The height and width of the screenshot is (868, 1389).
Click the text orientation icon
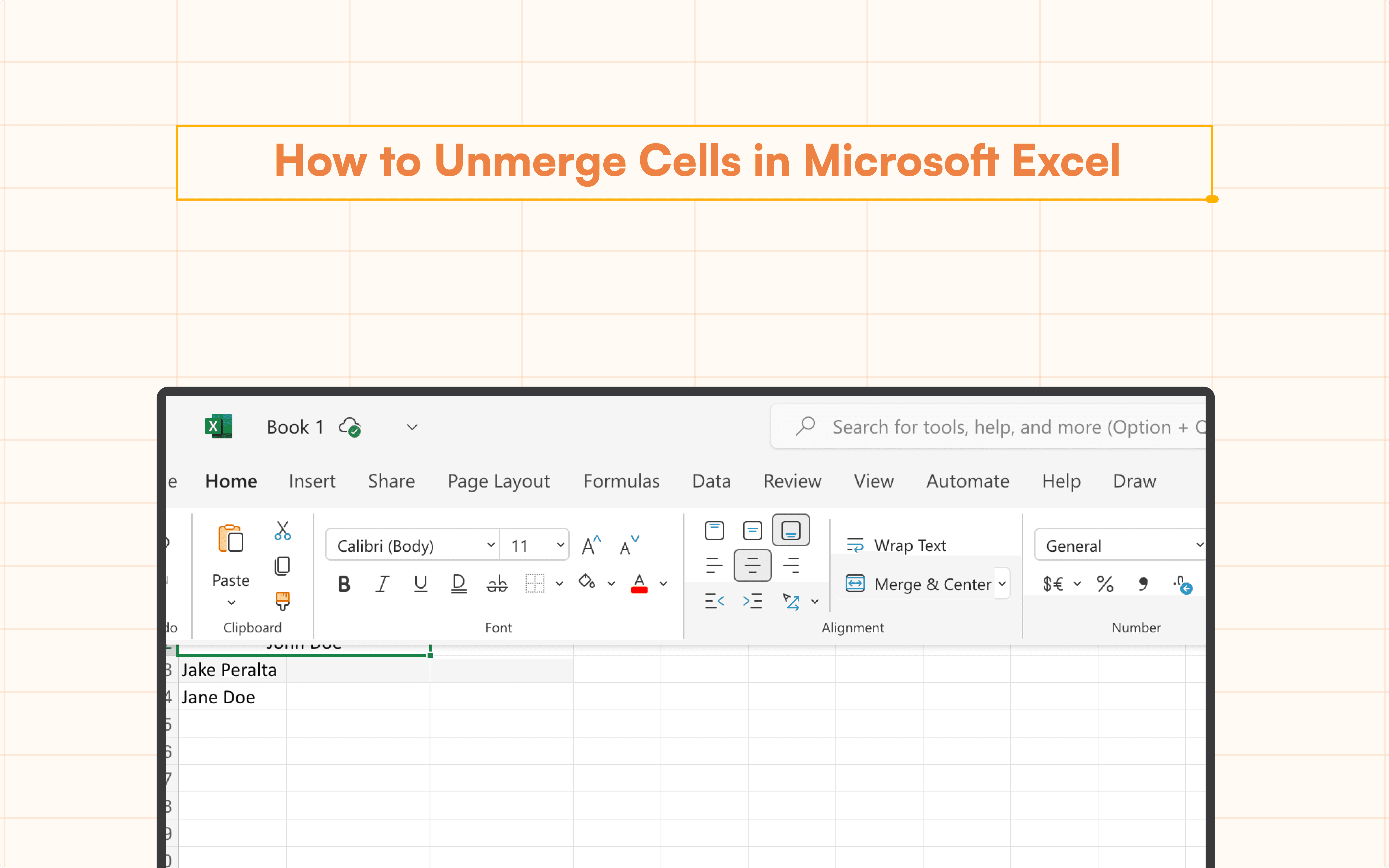792,601
